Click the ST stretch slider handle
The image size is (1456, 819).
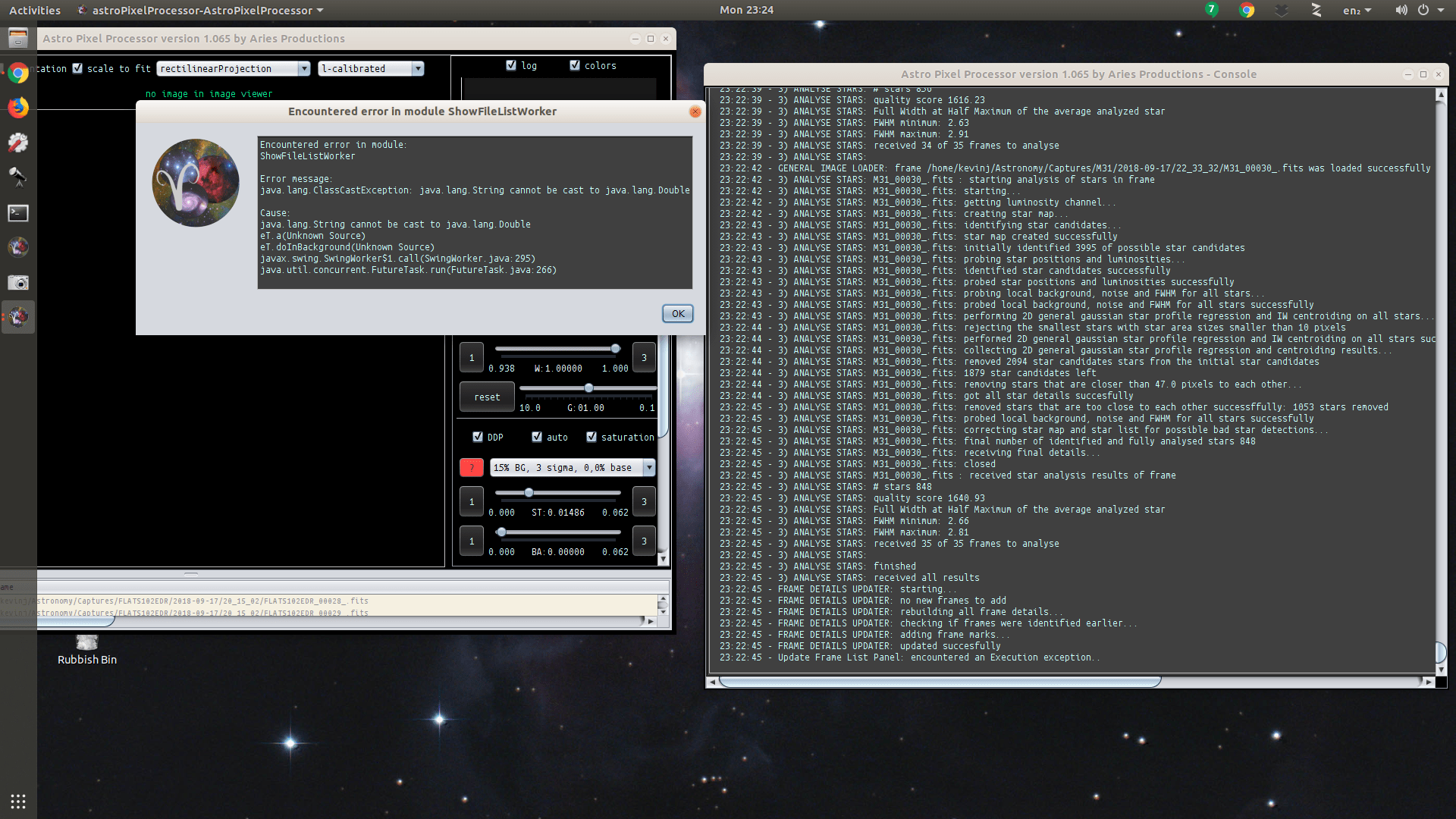(529, 493)
